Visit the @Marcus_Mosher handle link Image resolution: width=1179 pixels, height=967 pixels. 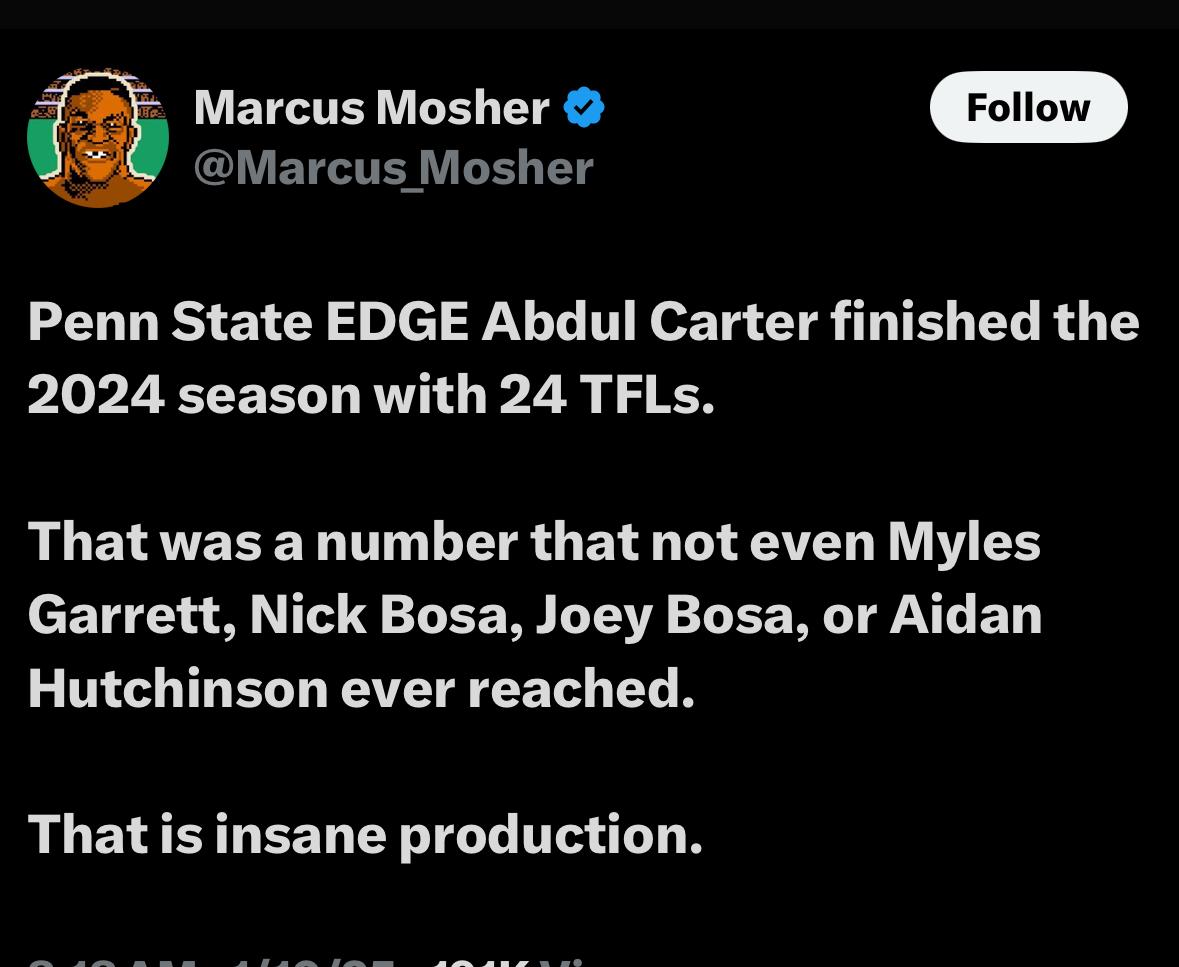tap(393, 168)
